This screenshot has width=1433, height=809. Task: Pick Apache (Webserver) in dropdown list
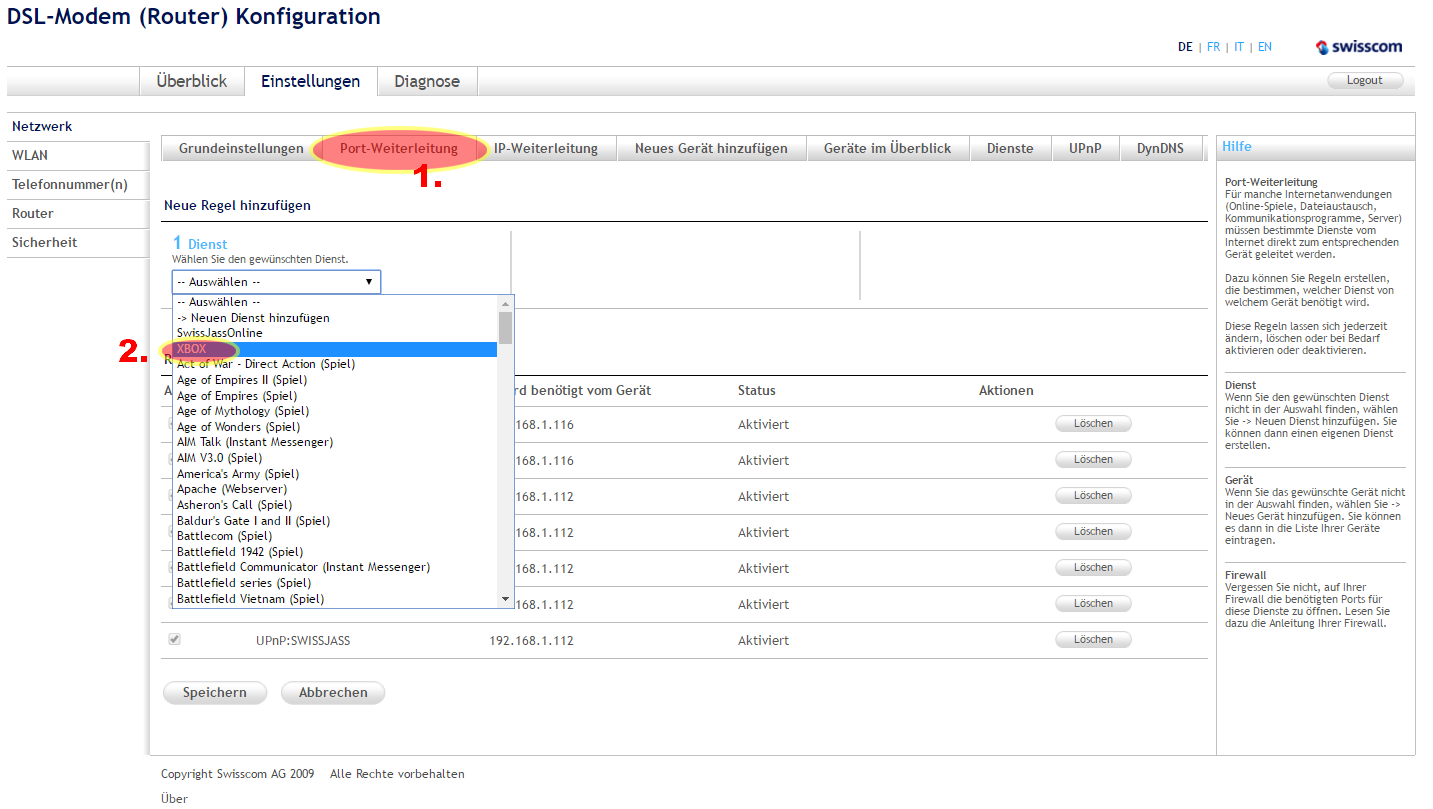click(232, 489)
